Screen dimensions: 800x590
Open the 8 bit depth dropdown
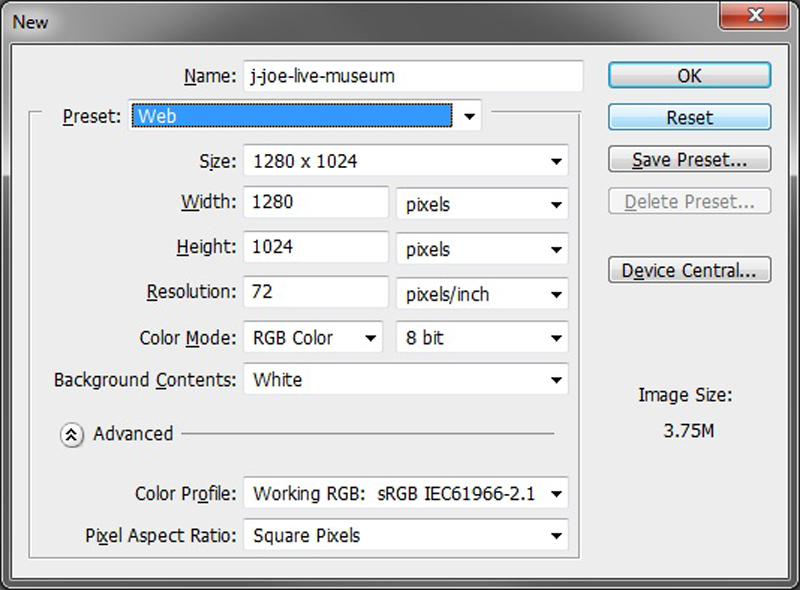[x=482, y=337]
